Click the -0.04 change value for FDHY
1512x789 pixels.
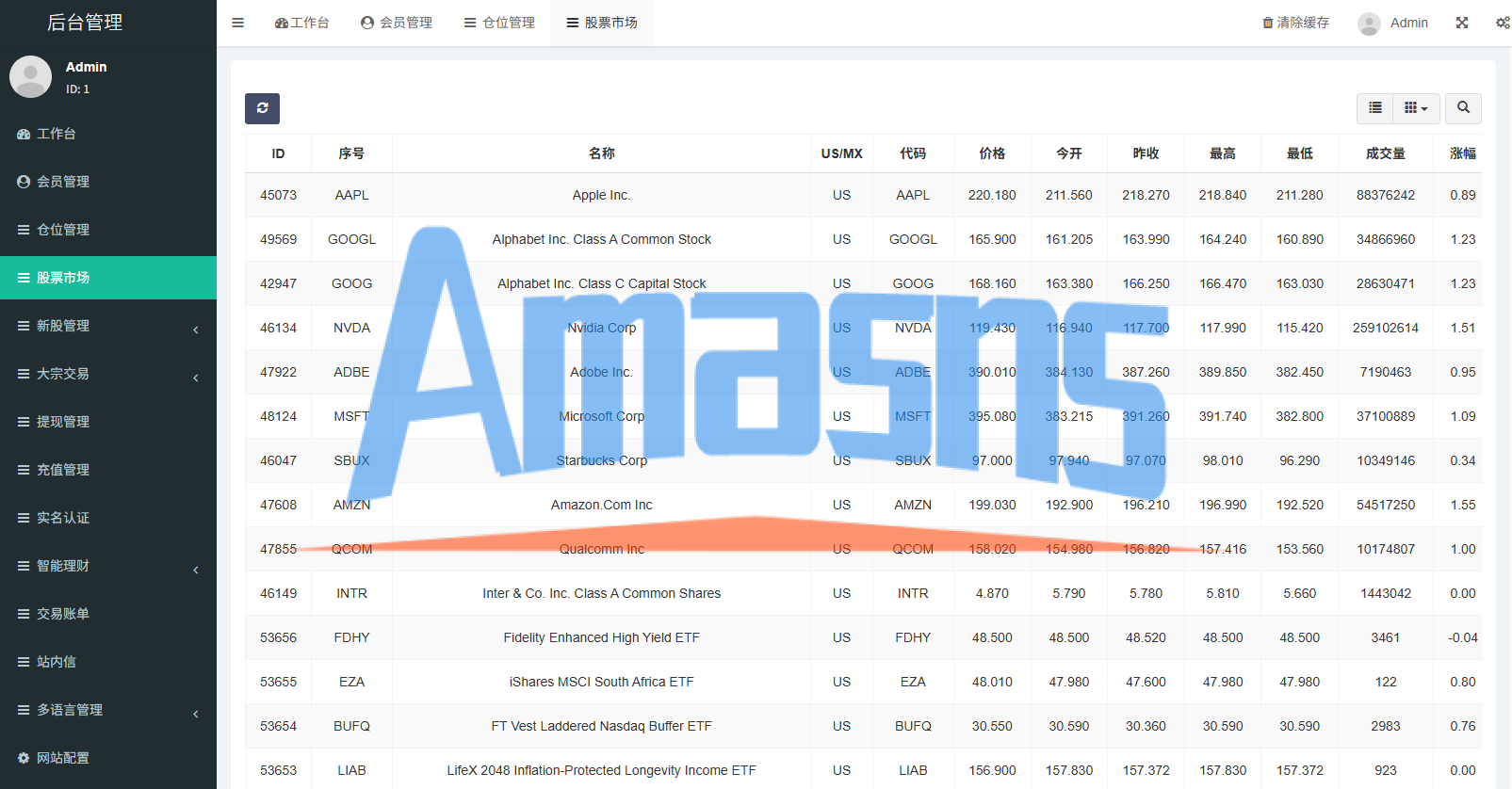pyautogui.click(x=1463, y=637)
